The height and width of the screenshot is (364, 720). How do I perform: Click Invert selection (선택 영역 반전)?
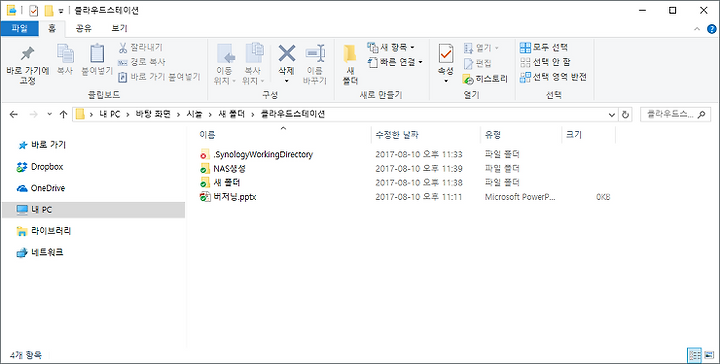click(x=553, y=77)
